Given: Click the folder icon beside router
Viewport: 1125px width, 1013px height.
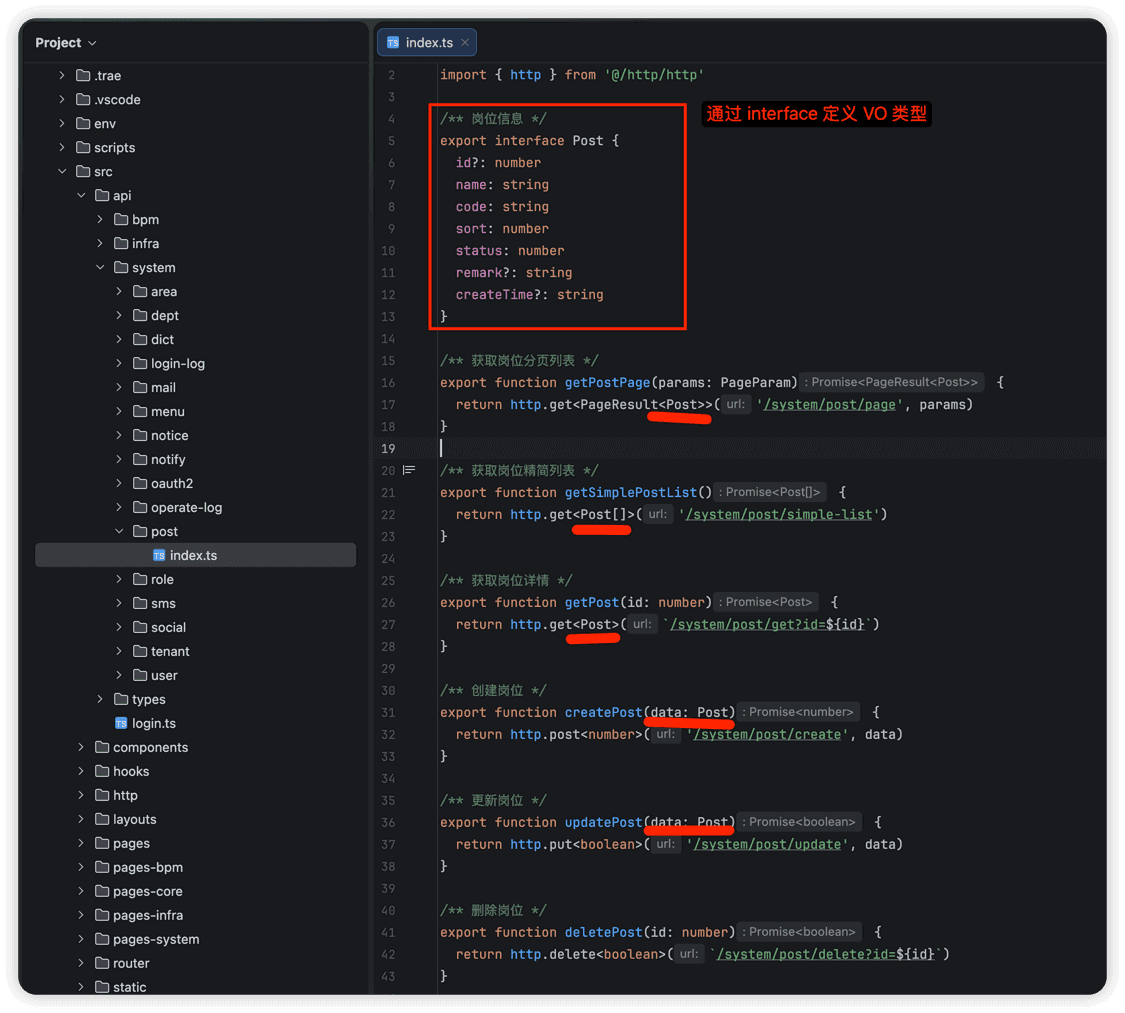Looking at the screenshot, I should click(x=103, y=963).
